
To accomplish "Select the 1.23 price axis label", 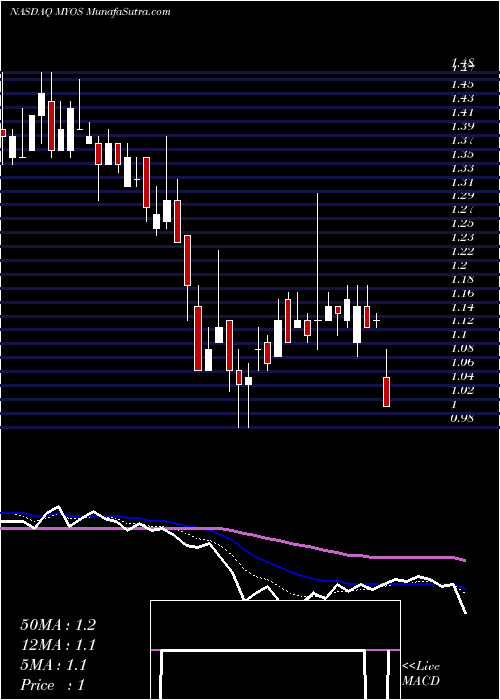I will point(462,237).
